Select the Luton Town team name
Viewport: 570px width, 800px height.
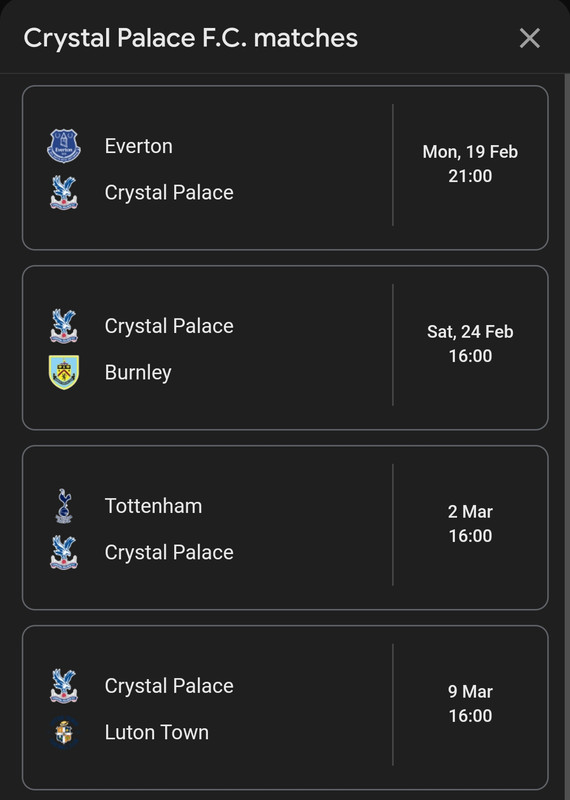coord(157,732)
